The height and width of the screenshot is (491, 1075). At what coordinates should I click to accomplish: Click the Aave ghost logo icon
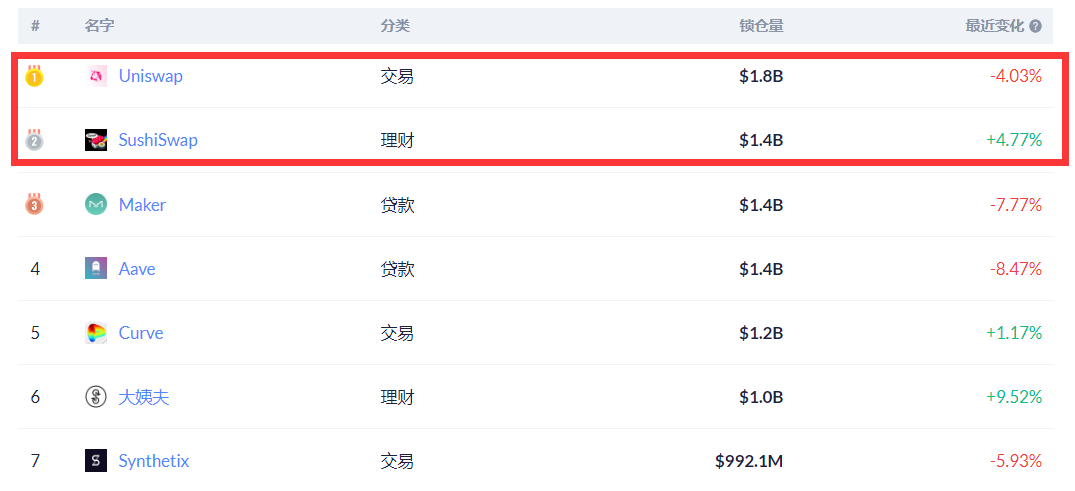[96, 268]
